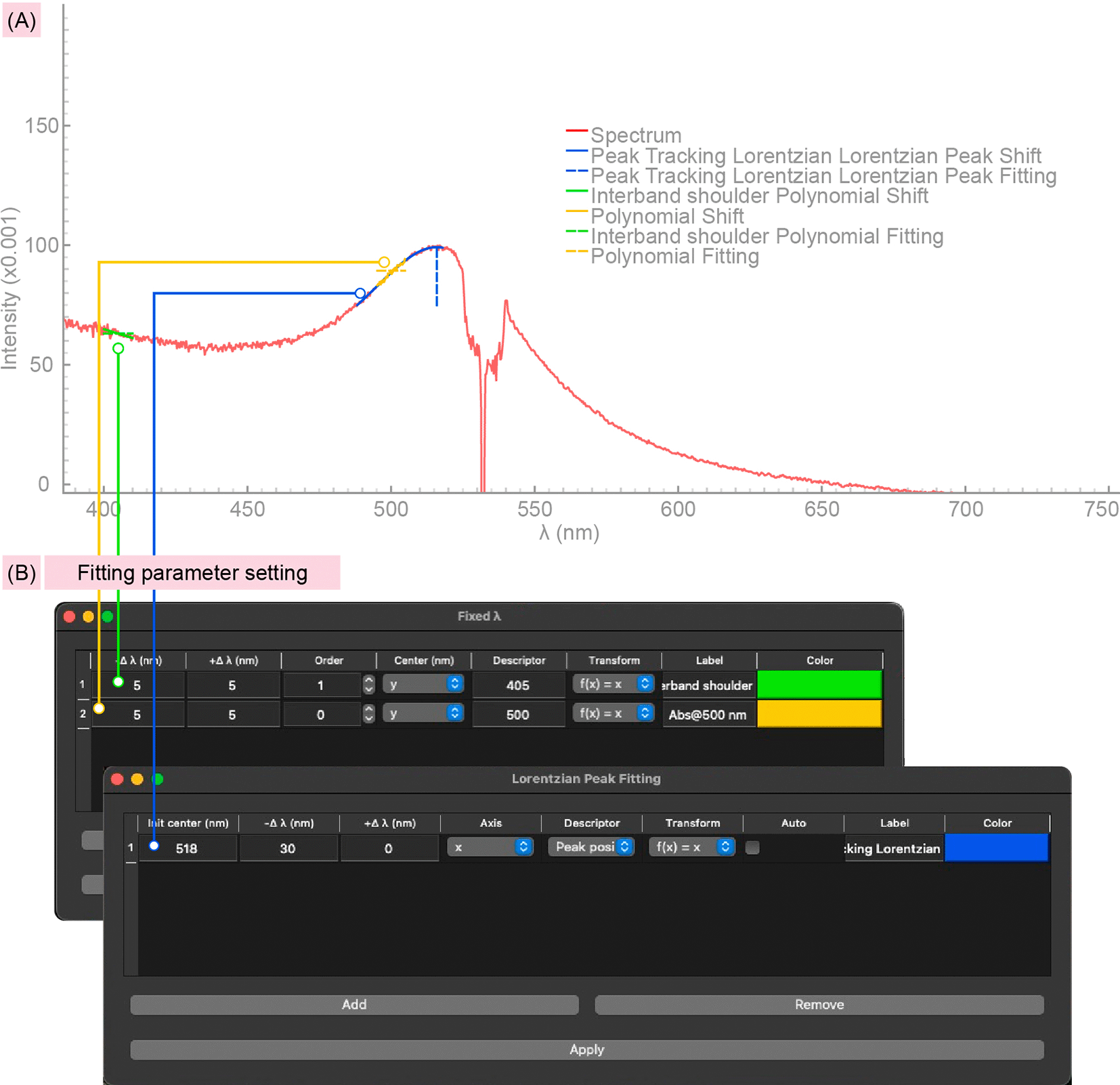
Task: Click the 'Fixed λ' window title bar
Action: pos(479,616)
